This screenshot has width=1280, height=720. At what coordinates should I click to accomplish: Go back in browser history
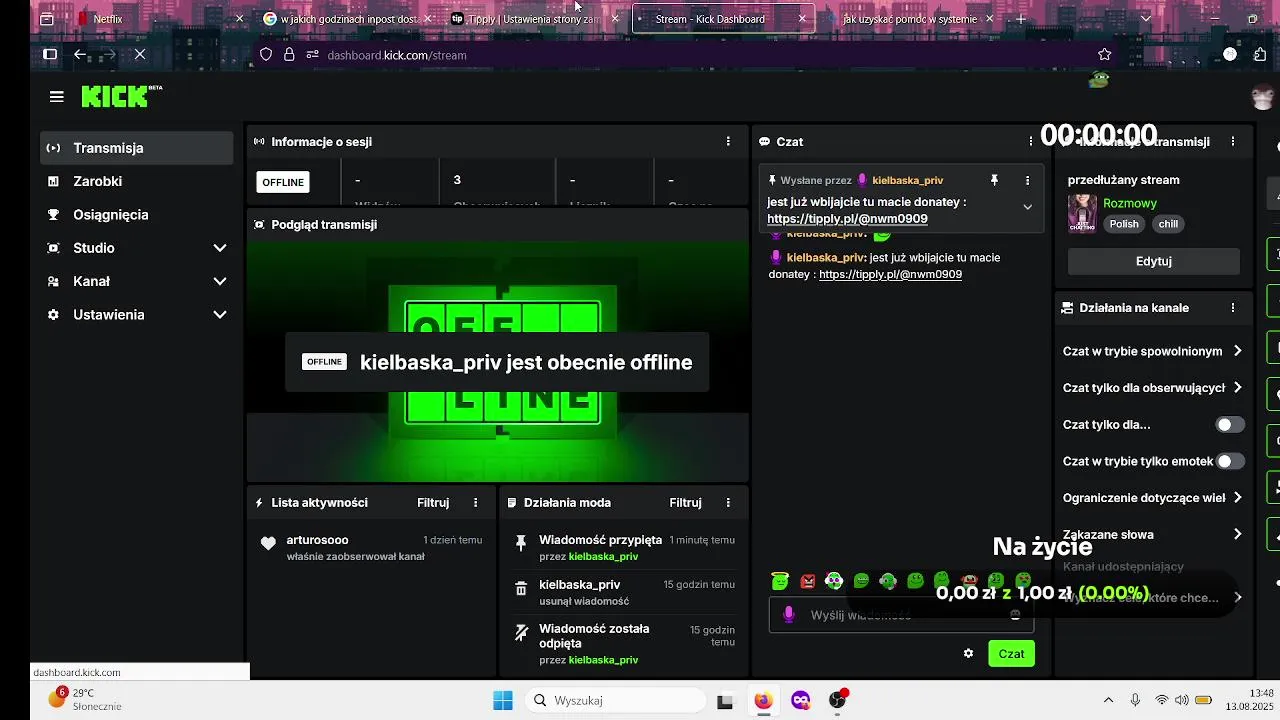80,55
